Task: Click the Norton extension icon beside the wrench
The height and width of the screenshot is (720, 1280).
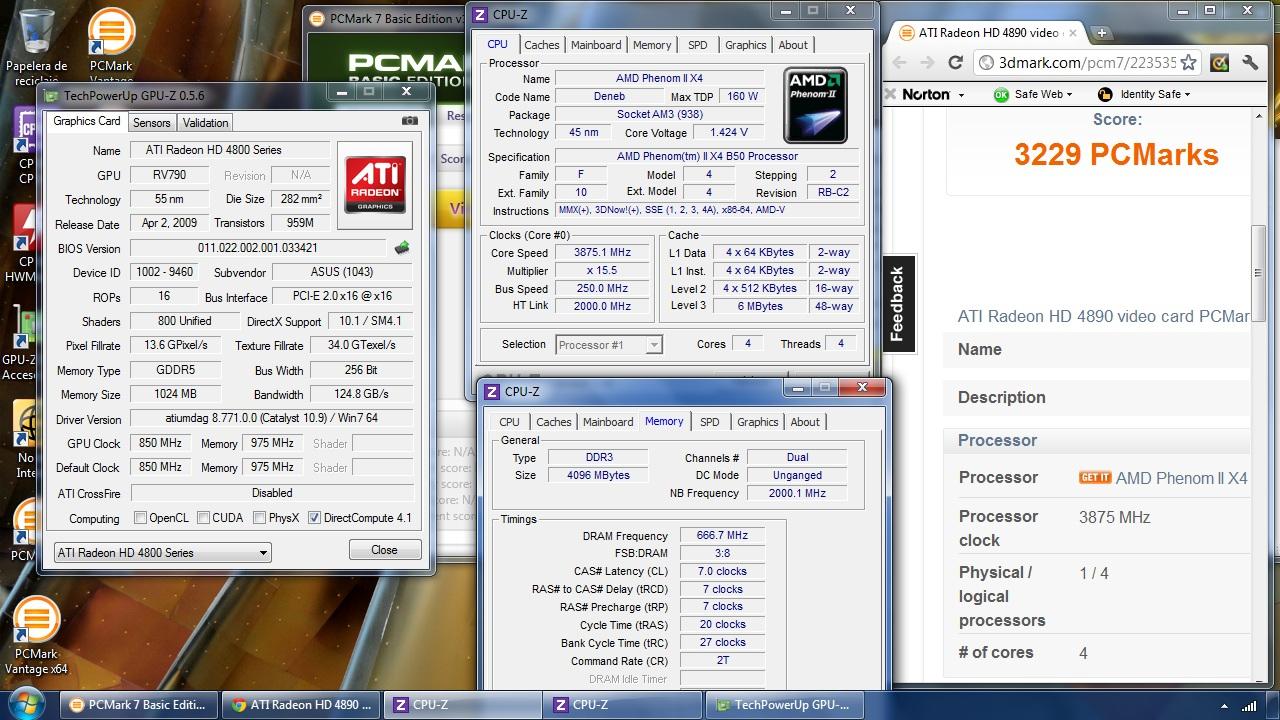Action: (1219, 62)
